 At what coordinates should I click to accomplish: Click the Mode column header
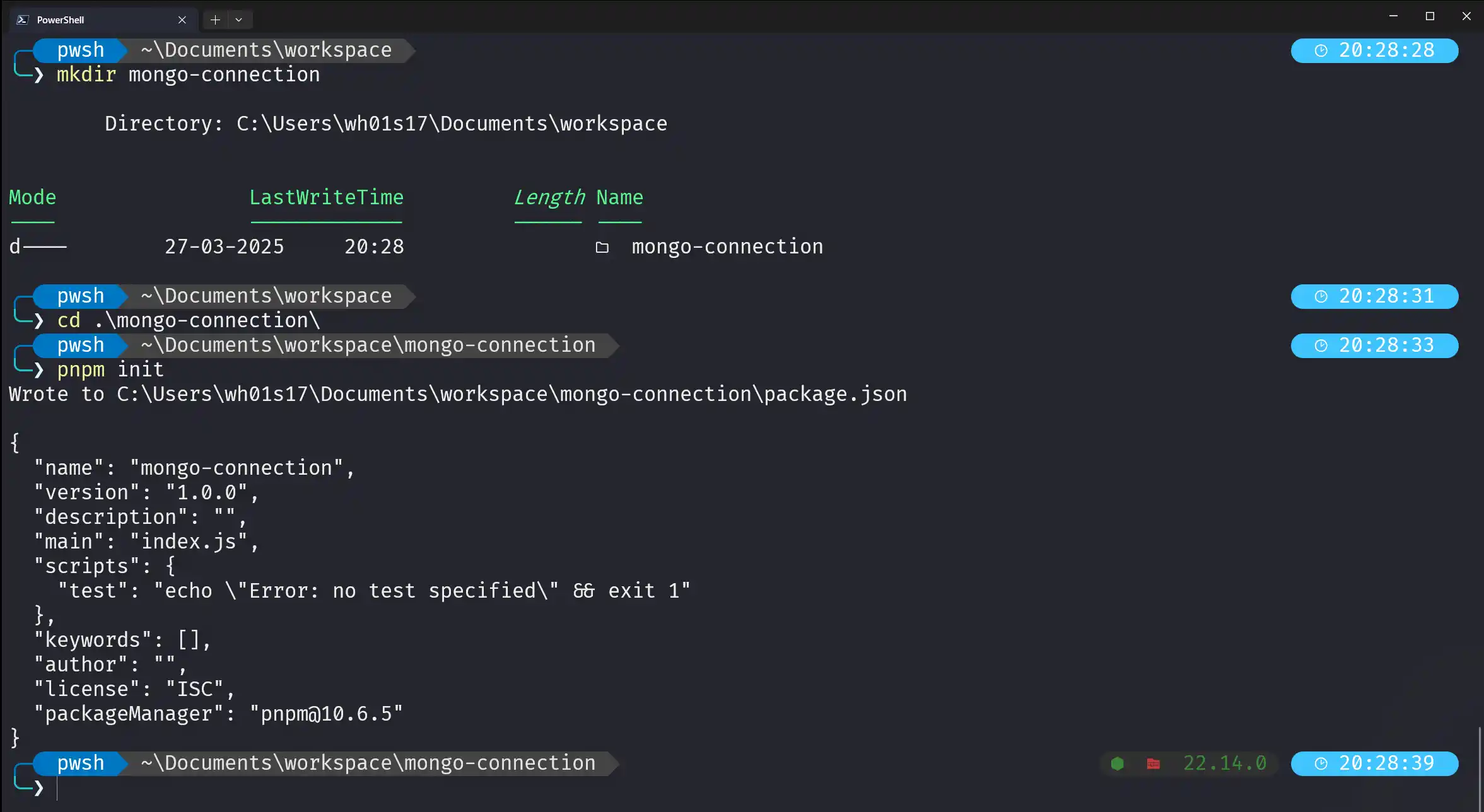point(32,197)
